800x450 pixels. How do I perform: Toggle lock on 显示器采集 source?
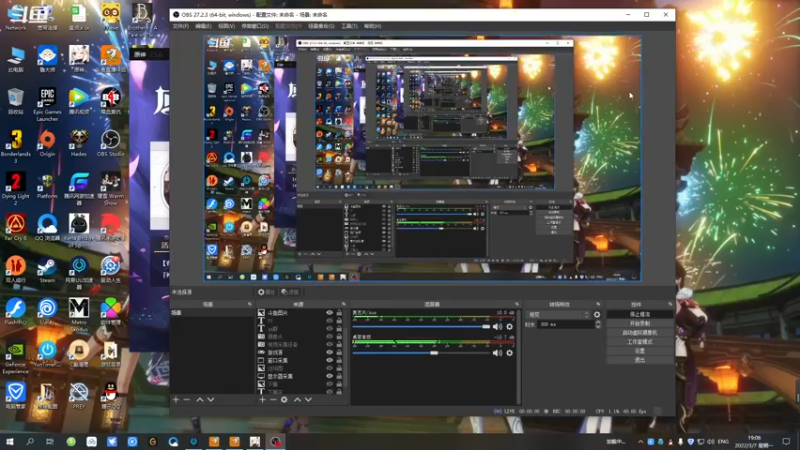(339, 376)
